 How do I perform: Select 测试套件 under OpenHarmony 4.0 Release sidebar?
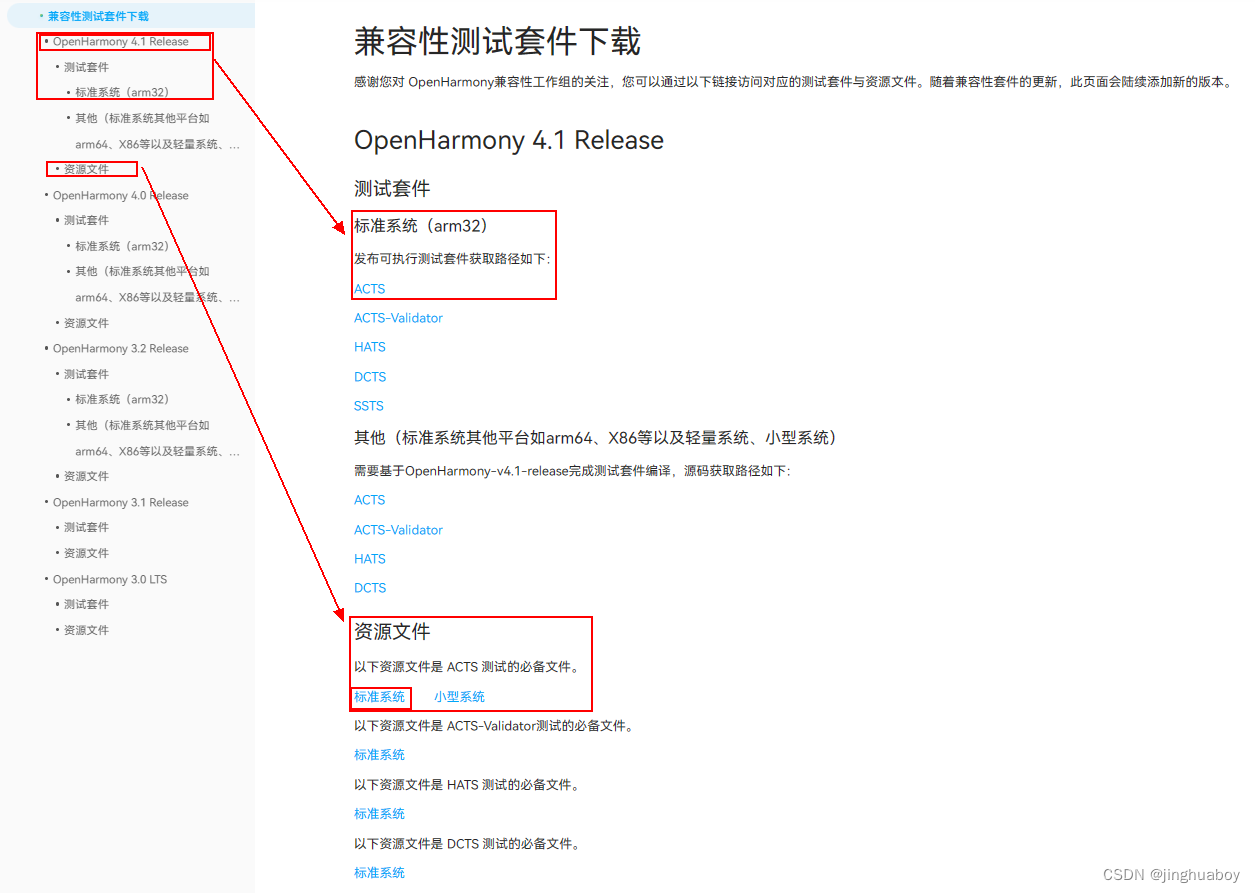click(x=86, y=220)
